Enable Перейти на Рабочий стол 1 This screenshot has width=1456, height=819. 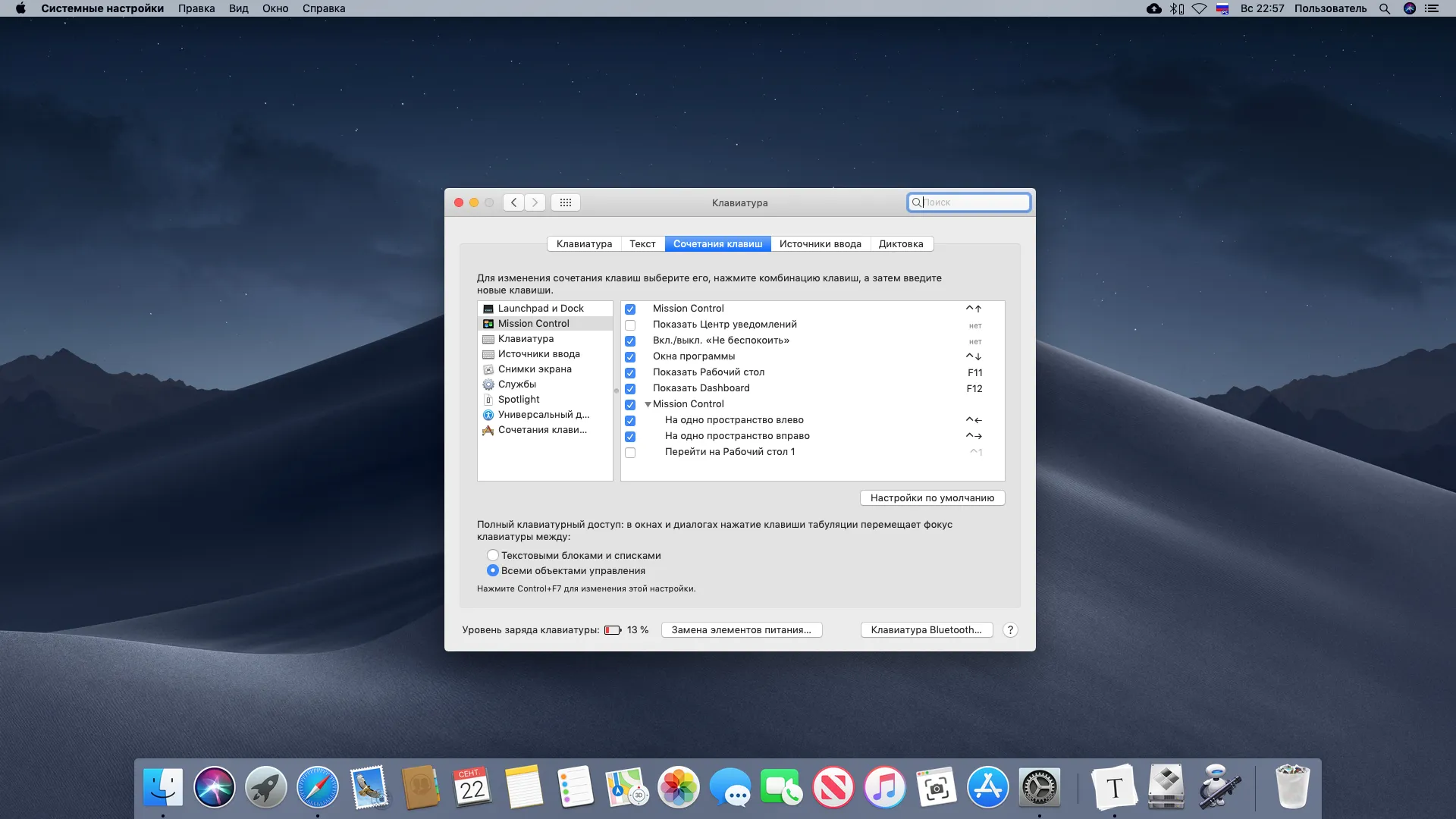click(x=630, y=452)
